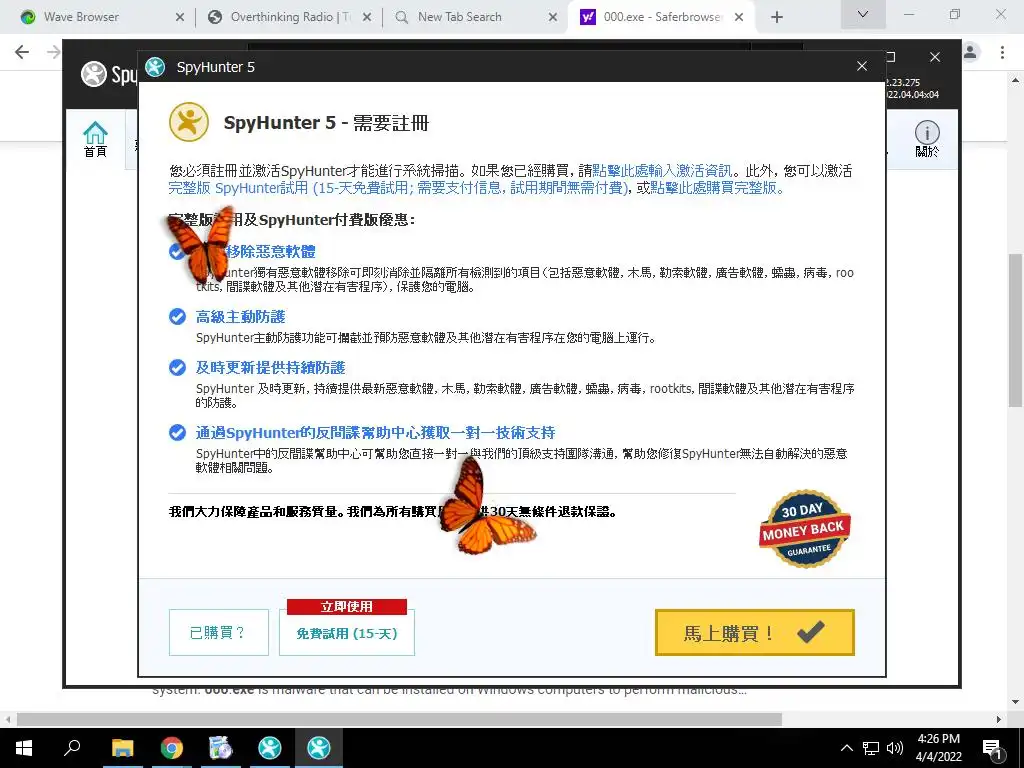Switch to the 000.exe - Saferbrowser tab
The image size is (1024, 768).
(x=662, y=17)
